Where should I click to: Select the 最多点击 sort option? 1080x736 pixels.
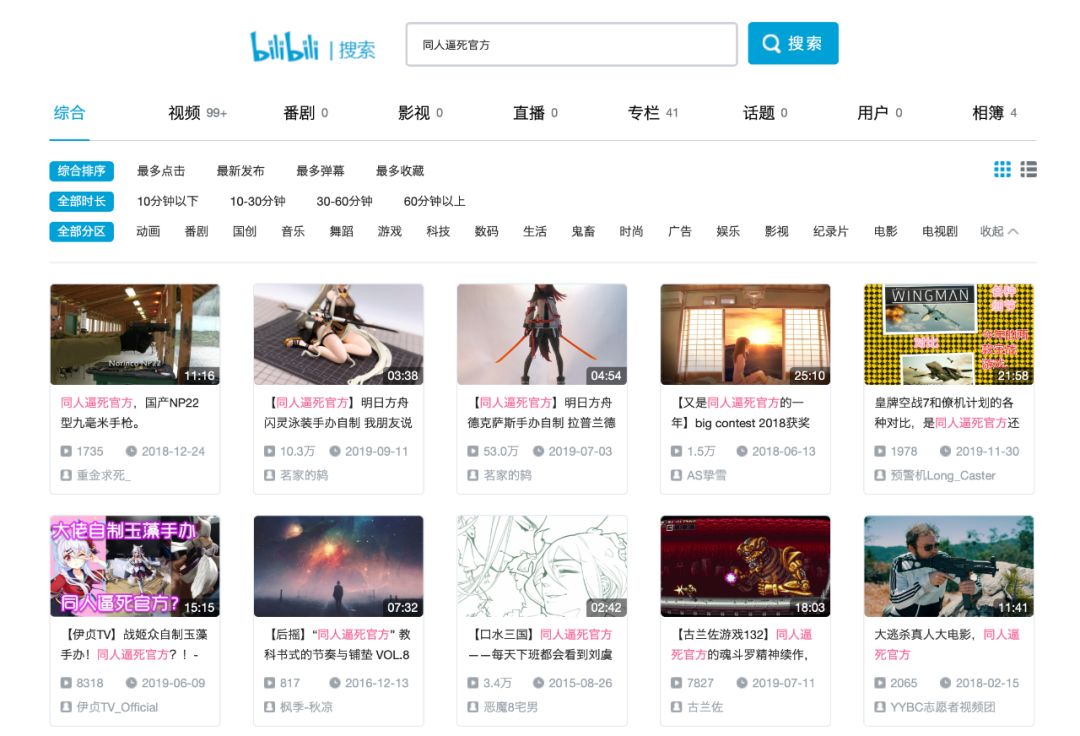coord(161,171)
